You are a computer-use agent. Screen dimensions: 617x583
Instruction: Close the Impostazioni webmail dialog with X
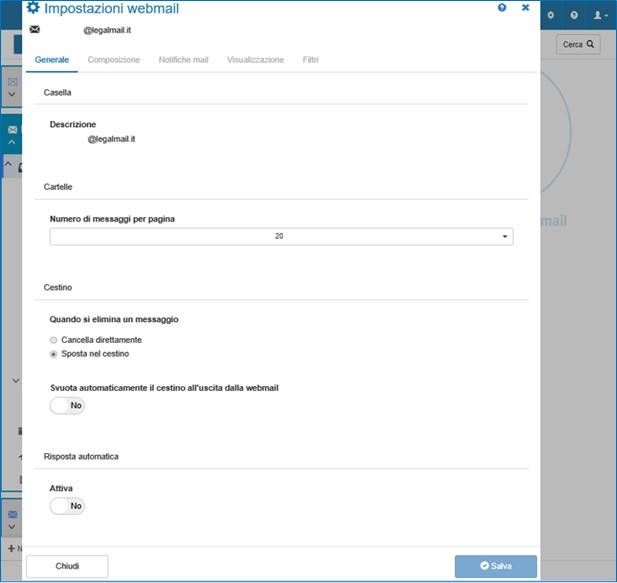click(525, 7)
